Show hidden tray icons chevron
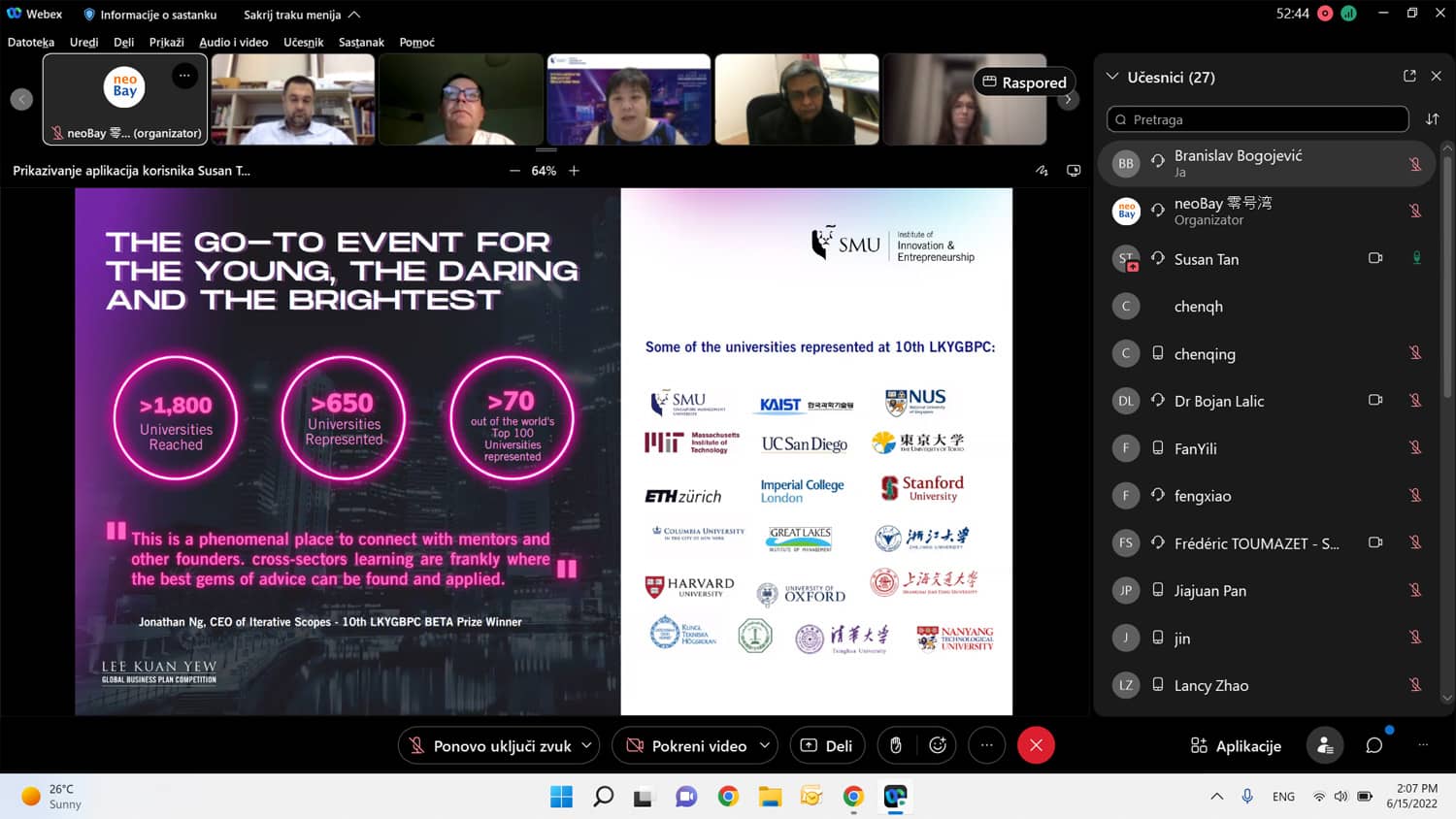The height and width of the screenshot is (819, 1456). pyautogui.click(x=1216, y=797)
